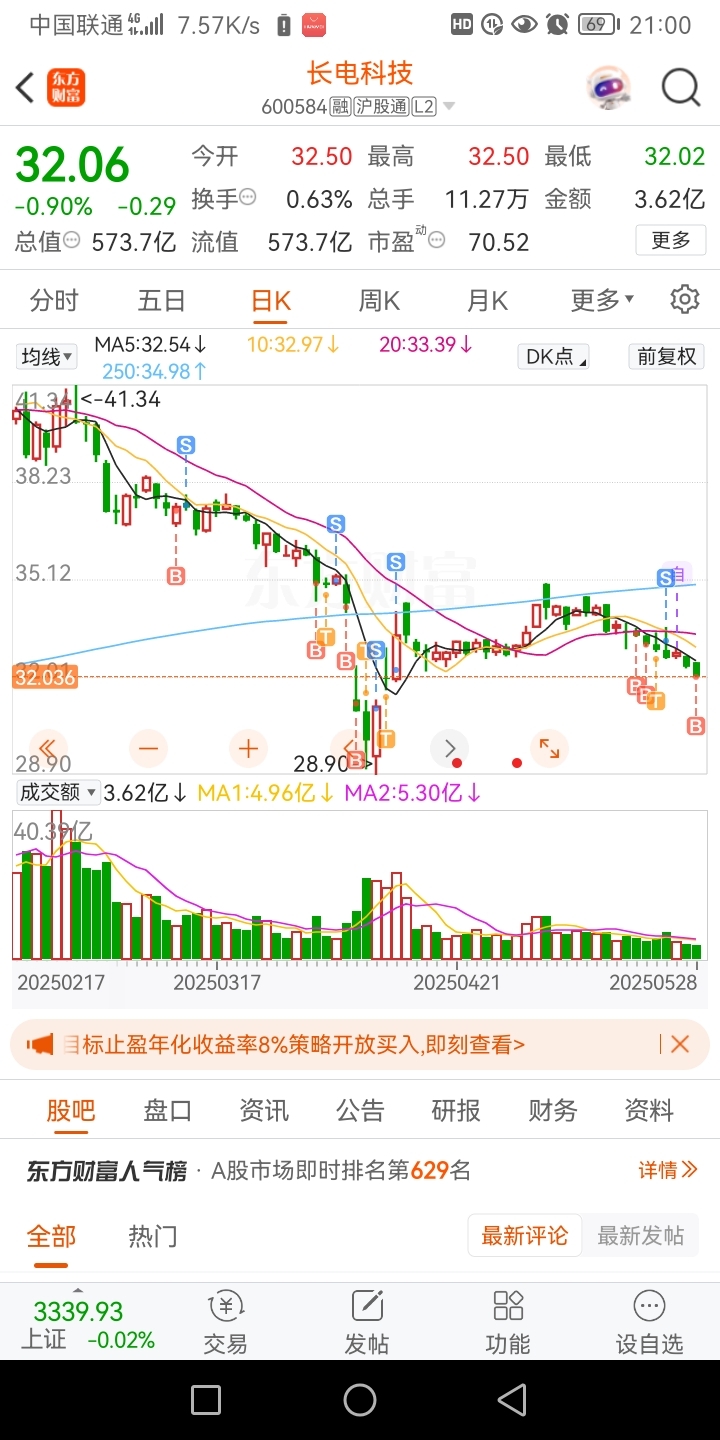Tap the 融 margin trading tag
The height and width of the screenshot is (1440, 720).
click(x=340, y=106)
